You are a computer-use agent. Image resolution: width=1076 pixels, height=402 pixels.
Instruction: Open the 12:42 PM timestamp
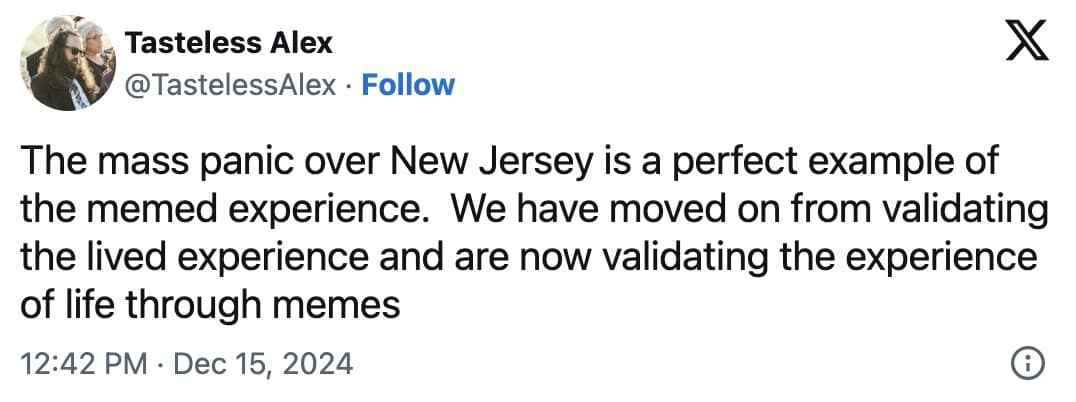[x=84, y=364]
